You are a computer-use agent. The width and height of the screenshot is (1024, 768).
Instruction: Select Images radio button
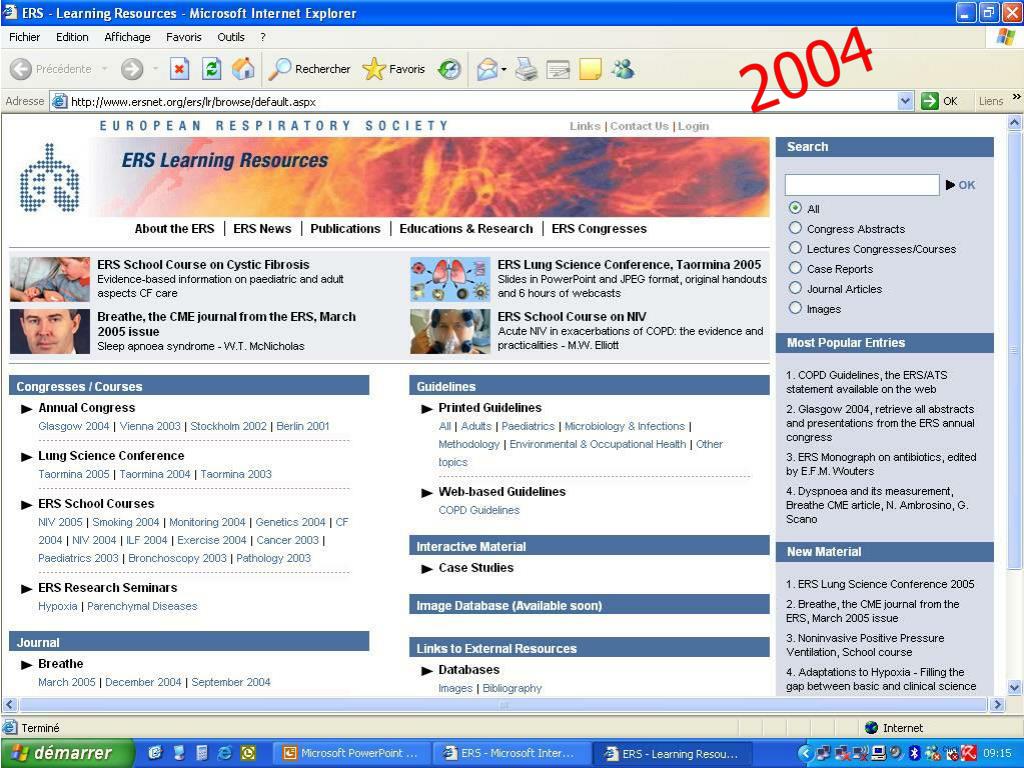pos(795,308)
